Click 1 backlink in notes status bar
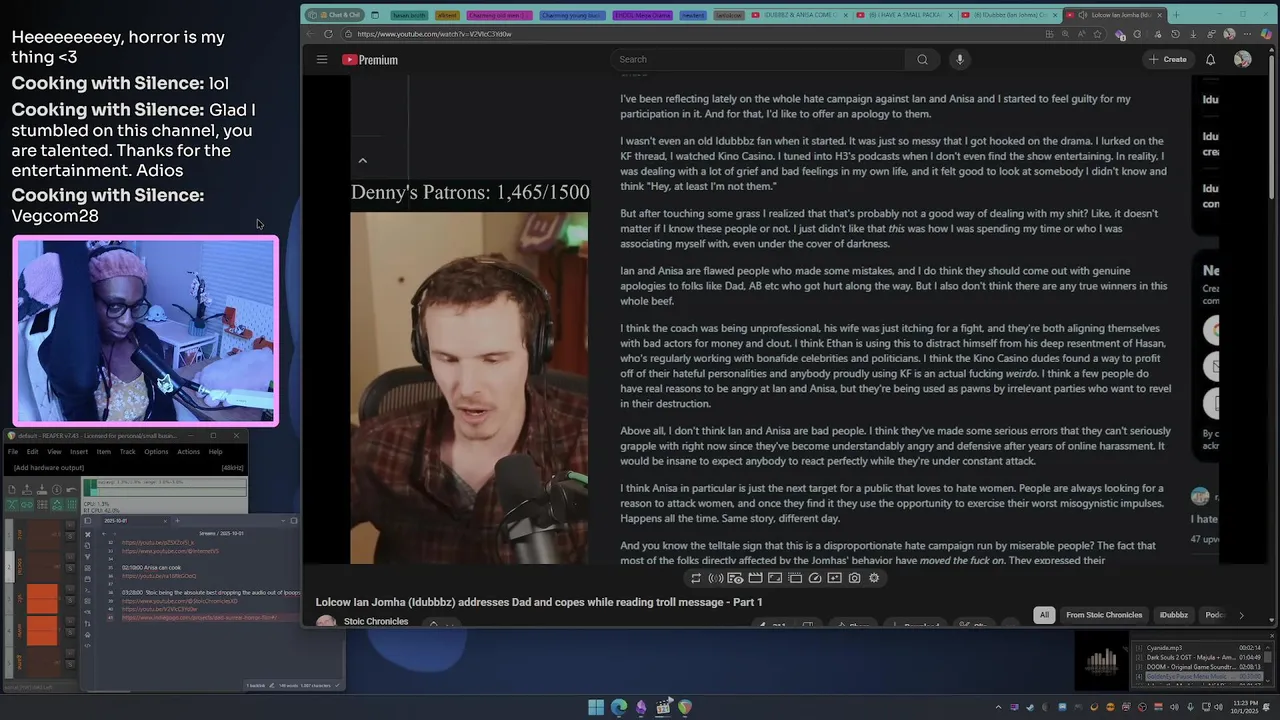The height and width of the screenshot is (720, 1280). click(256, 686)
